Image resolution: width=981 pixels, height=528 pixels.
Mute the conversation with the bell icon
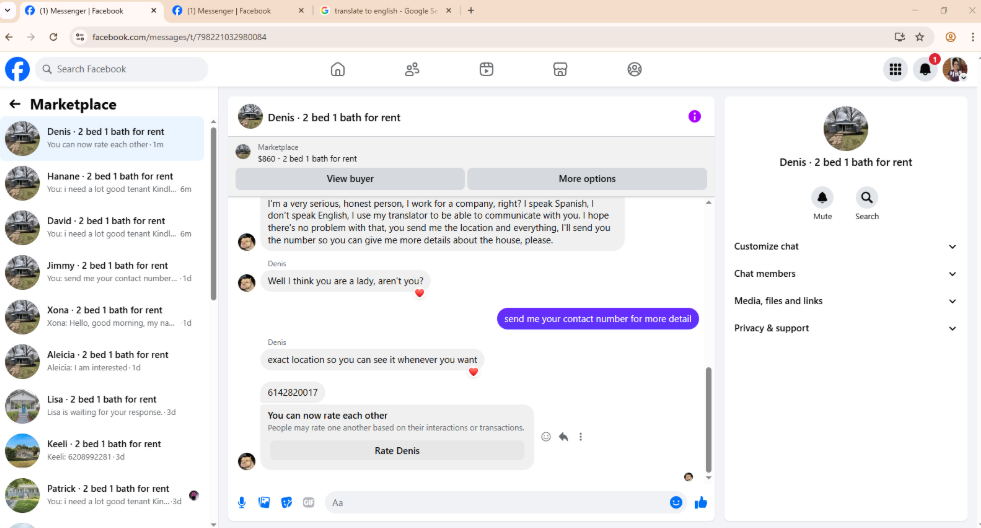tap(822, 198)
